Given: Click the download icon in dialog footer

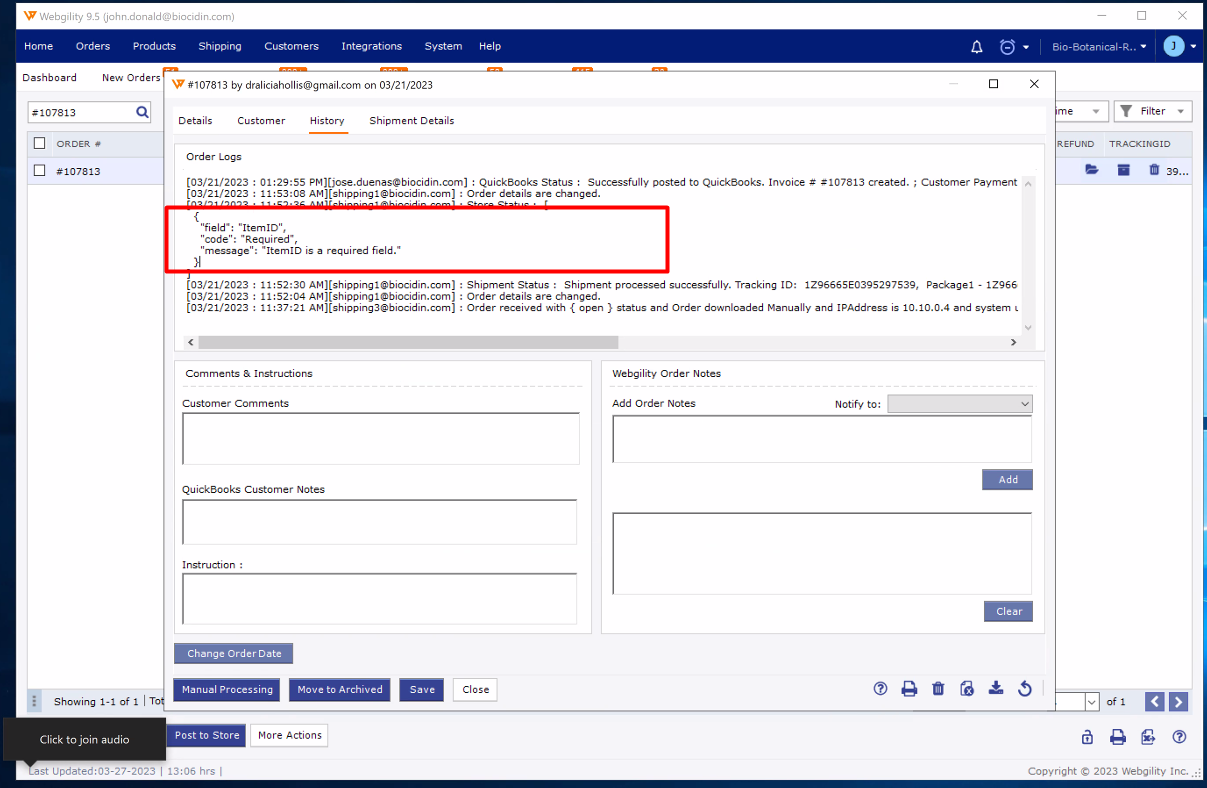Looking at the screenshot, I should point(995,689).
